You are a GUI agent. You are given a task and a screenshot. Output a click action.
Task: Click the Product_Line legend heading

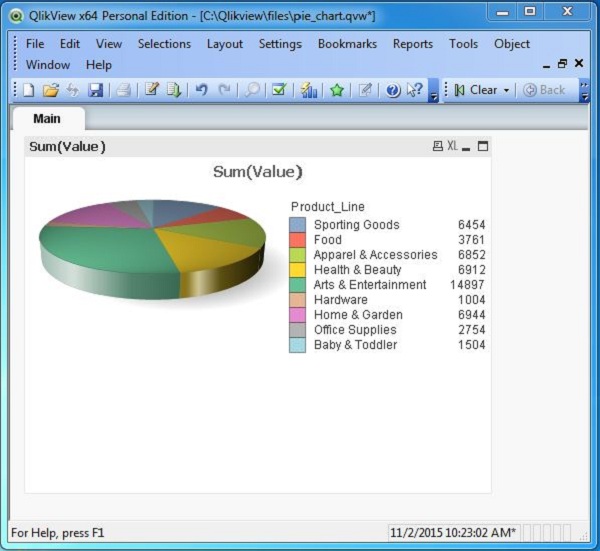(x=328, y=207)
